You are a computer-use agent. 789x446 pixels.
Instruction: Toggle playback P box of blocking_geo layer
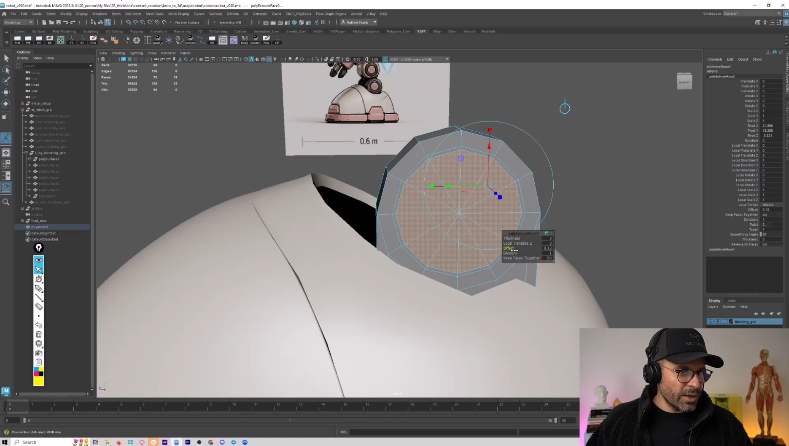coord(717,321)
